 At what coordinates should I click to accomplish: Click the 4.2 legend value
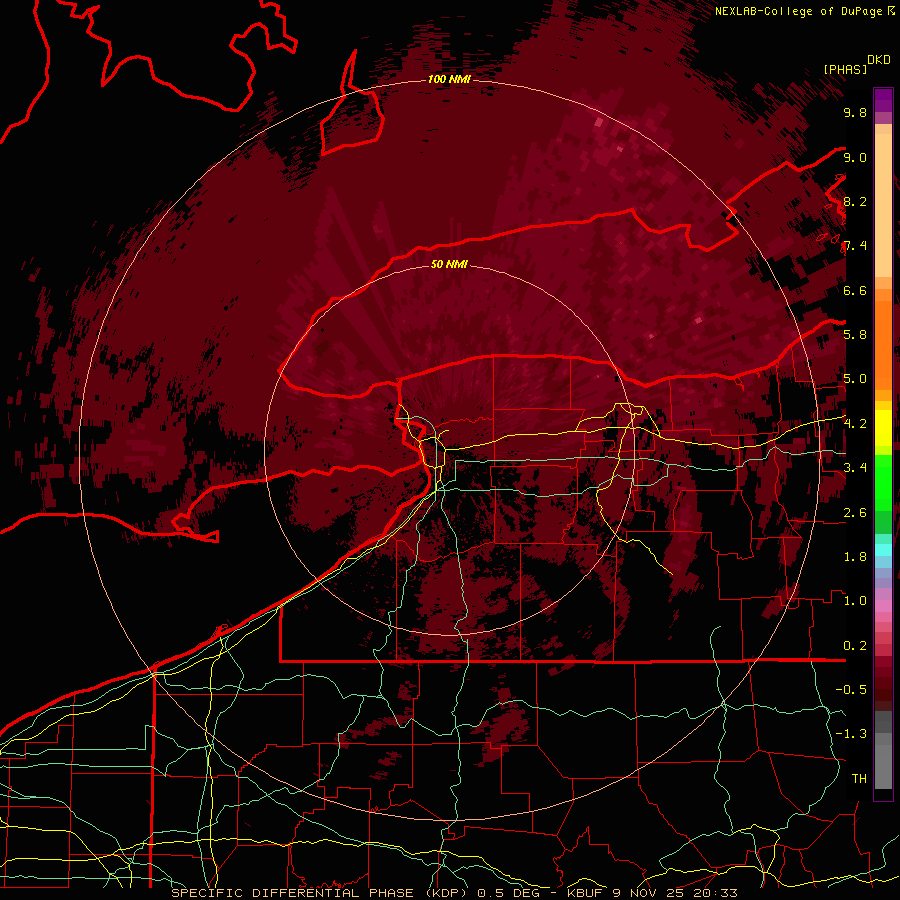(x=855, y=424)
